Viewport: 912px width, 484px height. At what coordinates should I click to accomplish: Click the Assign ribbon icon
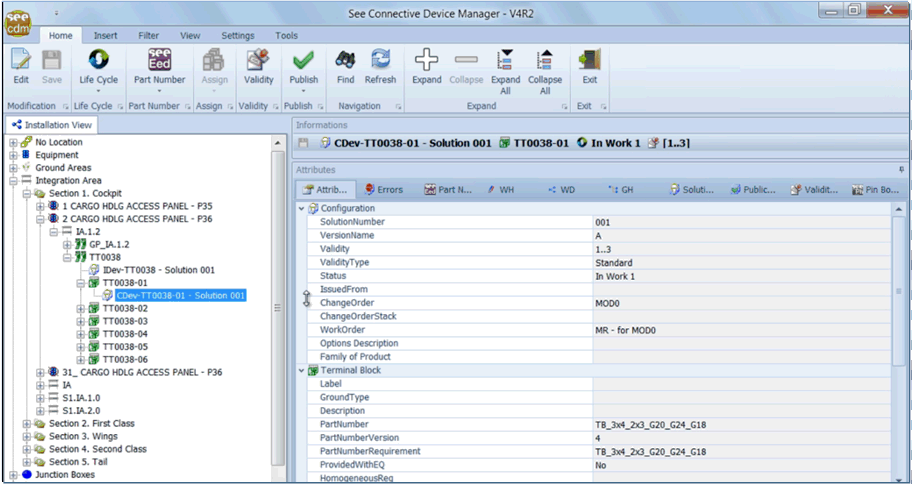click(214, 60)
